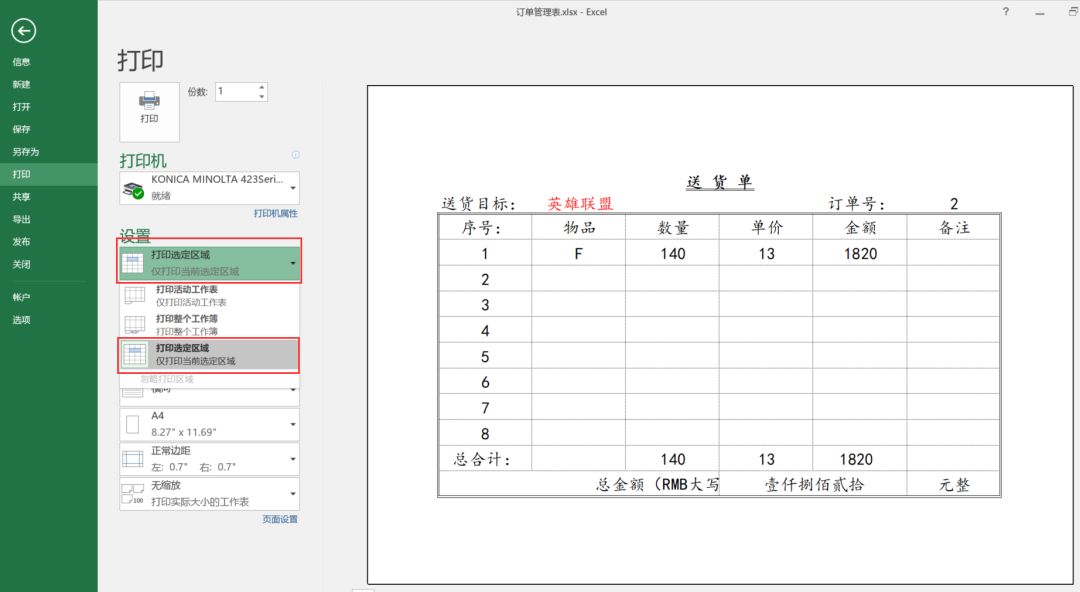Click the printer info icon beside 打印机

click(295, 154)
